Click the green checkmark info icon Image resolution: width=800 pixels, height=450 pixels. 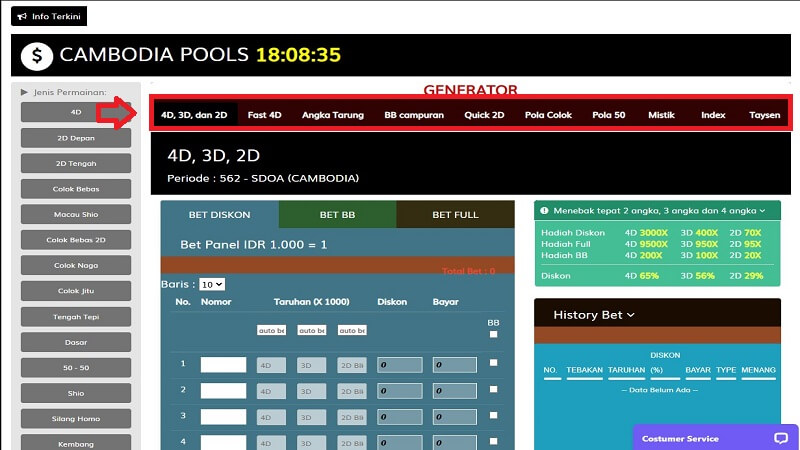542,211
